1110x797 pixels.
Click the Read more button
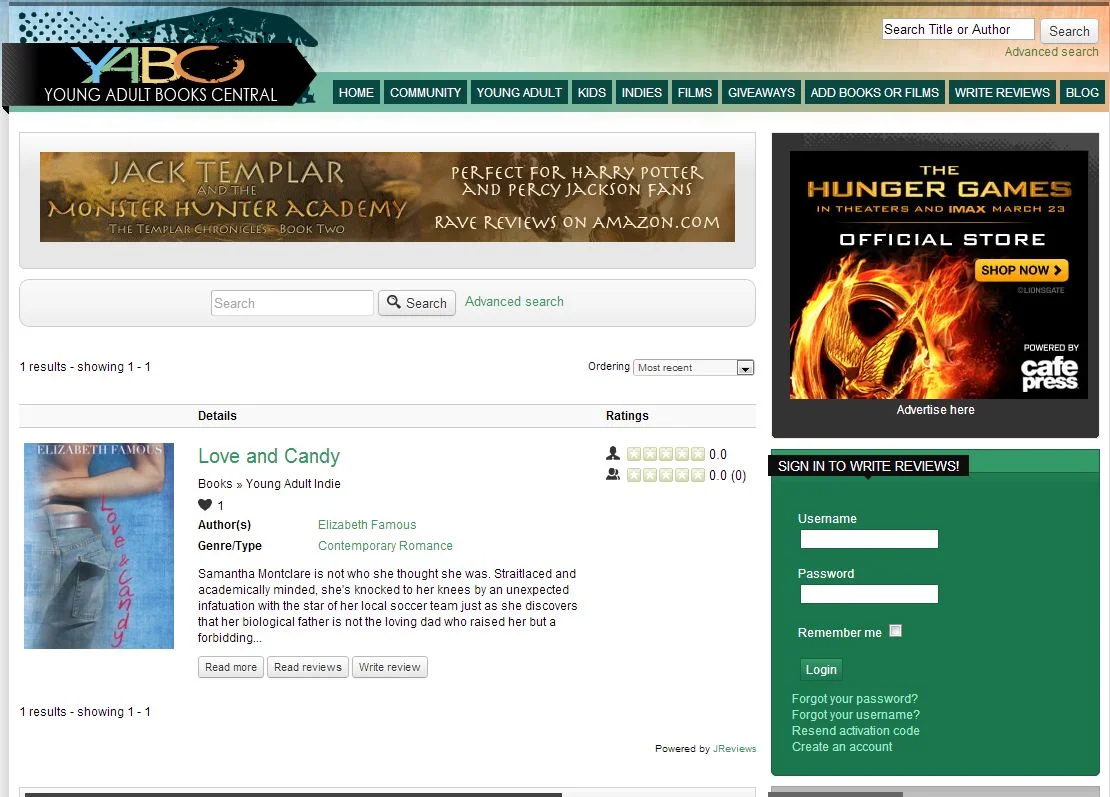pyautogui.click(x=231, y=667)
